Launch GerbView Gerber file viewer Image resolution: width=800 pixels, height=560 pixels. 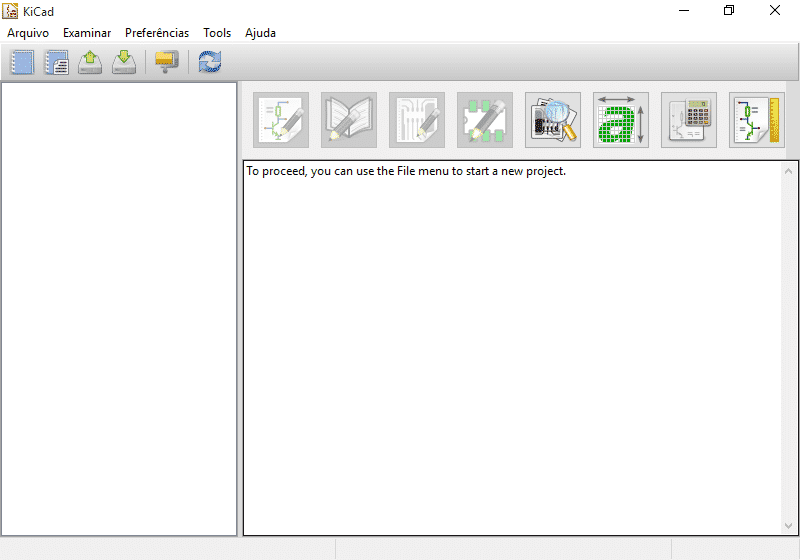pyautogui.click(x=553, y=120)
